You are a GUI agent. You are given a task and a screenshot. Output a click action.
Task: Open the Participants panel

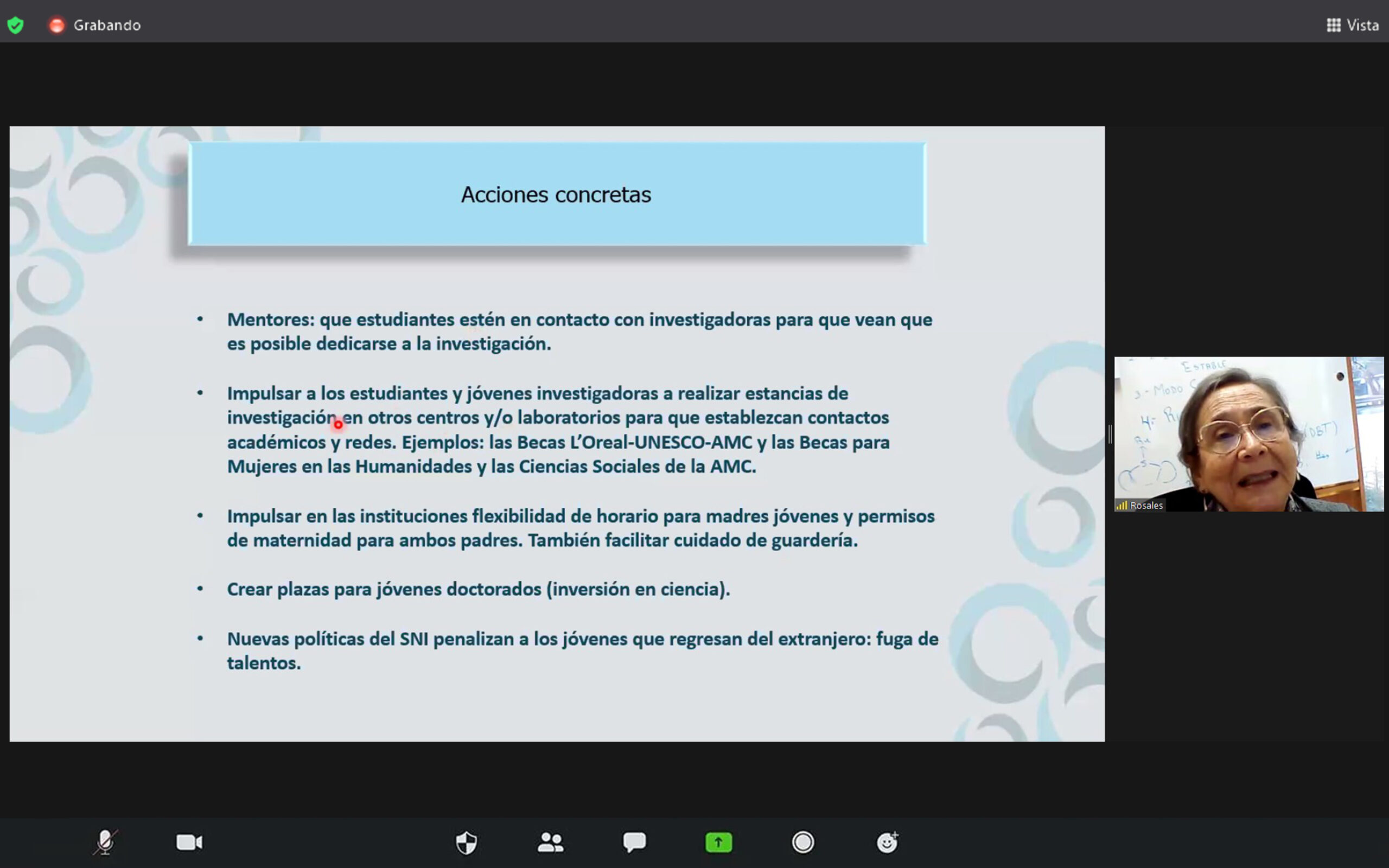(550, 842)
